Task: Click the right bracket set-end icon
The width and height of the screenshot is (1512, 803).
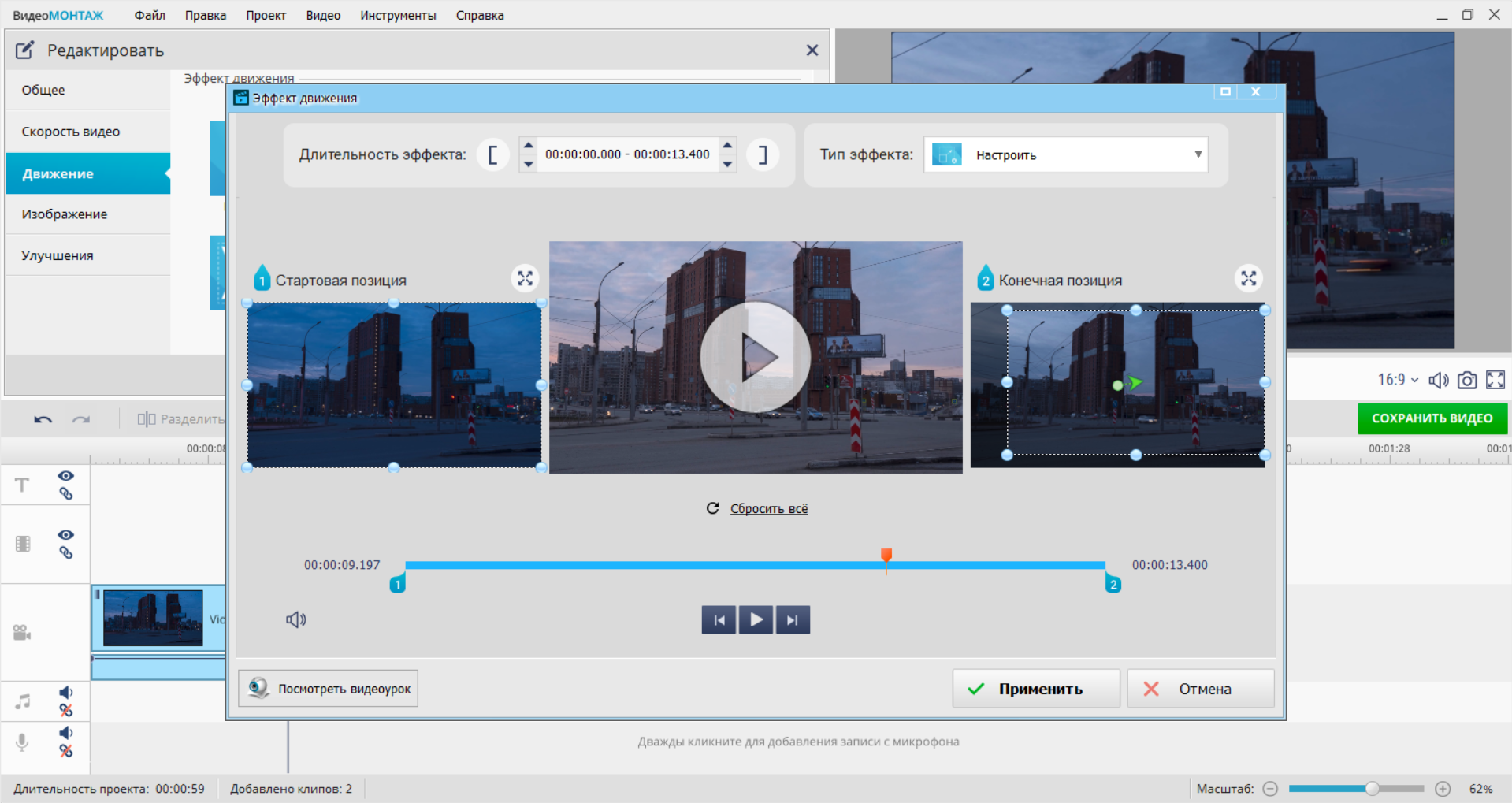Action: coord(763,154)
